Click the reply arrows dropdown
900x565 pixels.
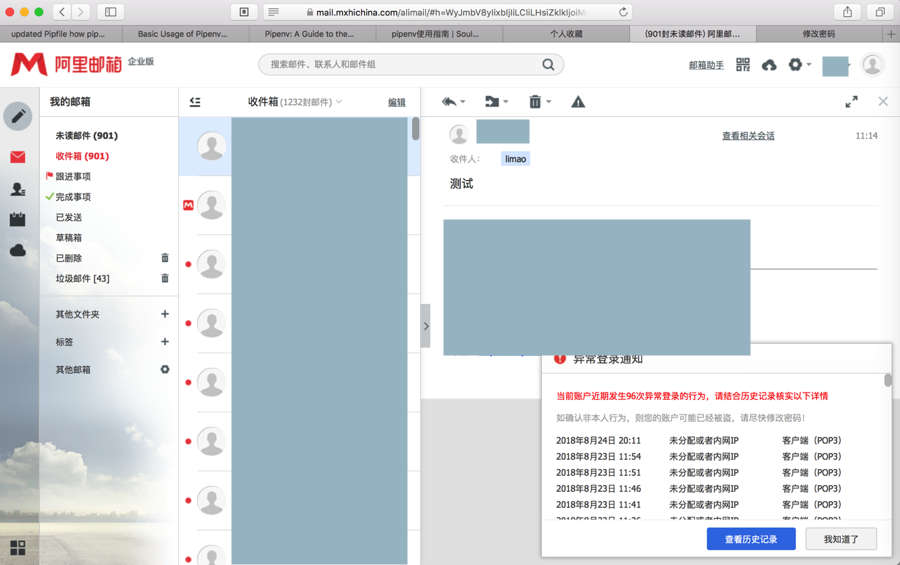pyautogui.click(x=453, y=102)
